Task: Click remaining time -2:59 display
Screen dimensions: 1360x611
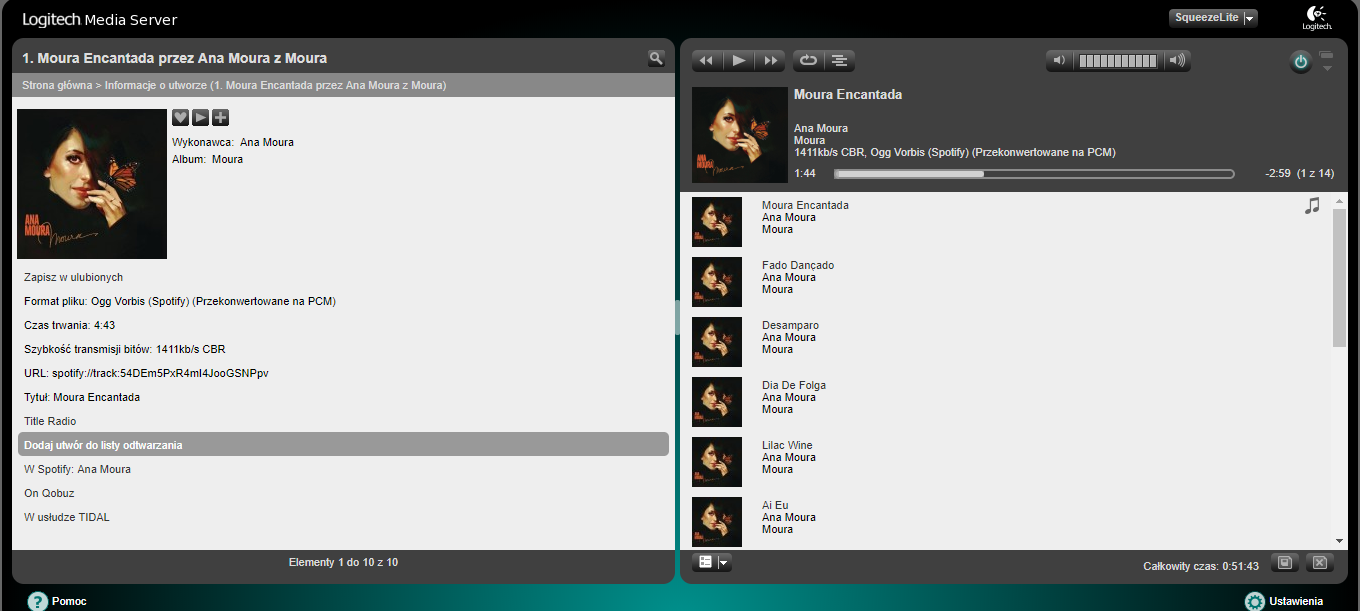Action: pos(1278,174)
